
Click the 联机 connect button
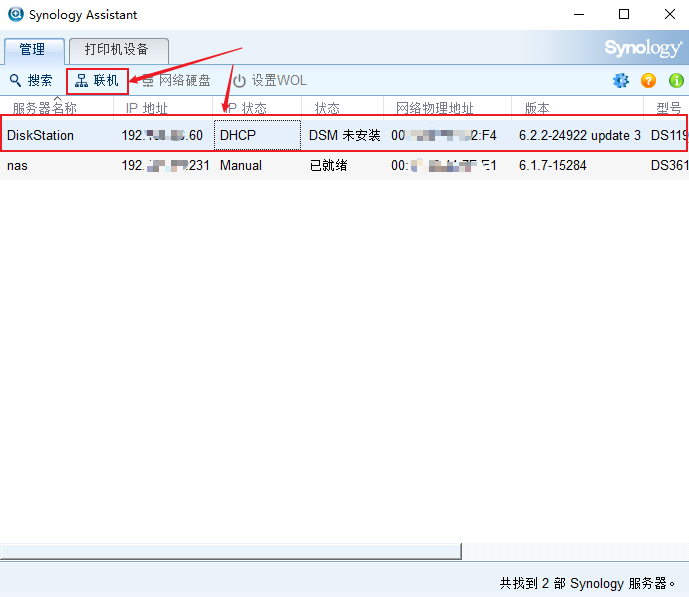97,80
